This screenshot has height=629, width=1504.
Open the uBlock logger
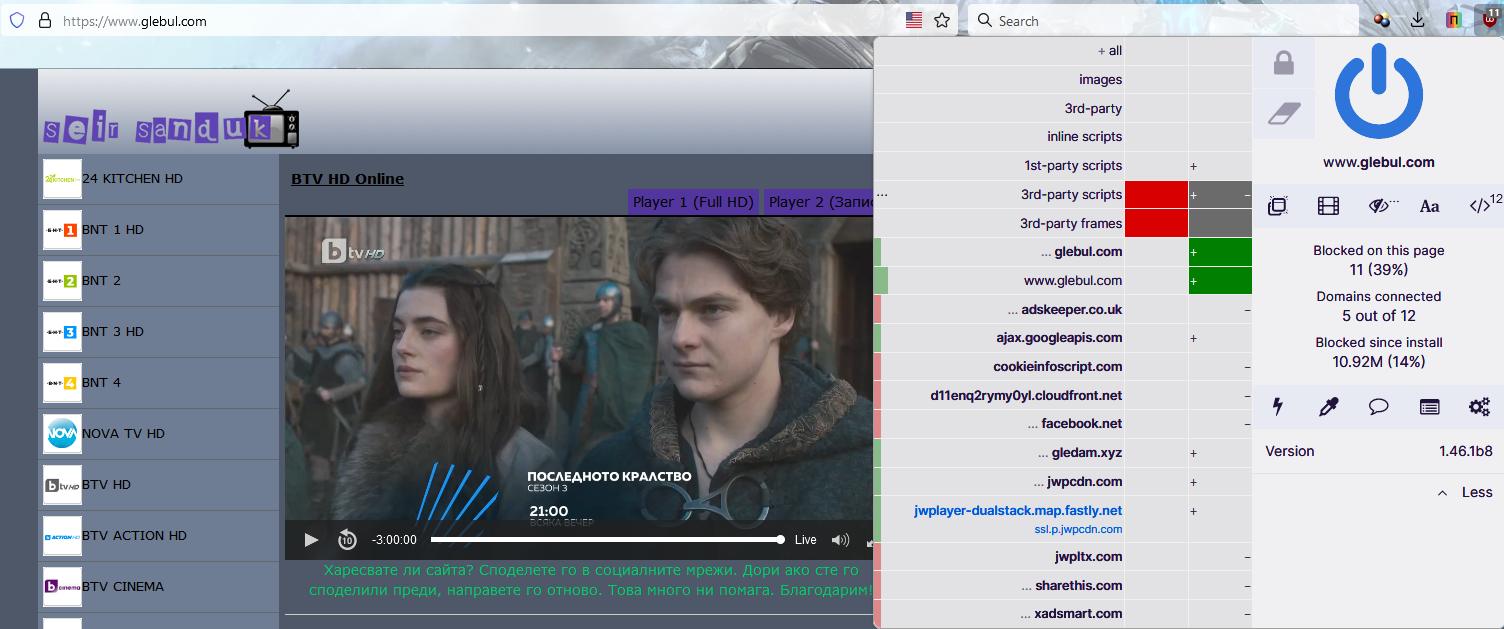click(x=1430, y=407)
